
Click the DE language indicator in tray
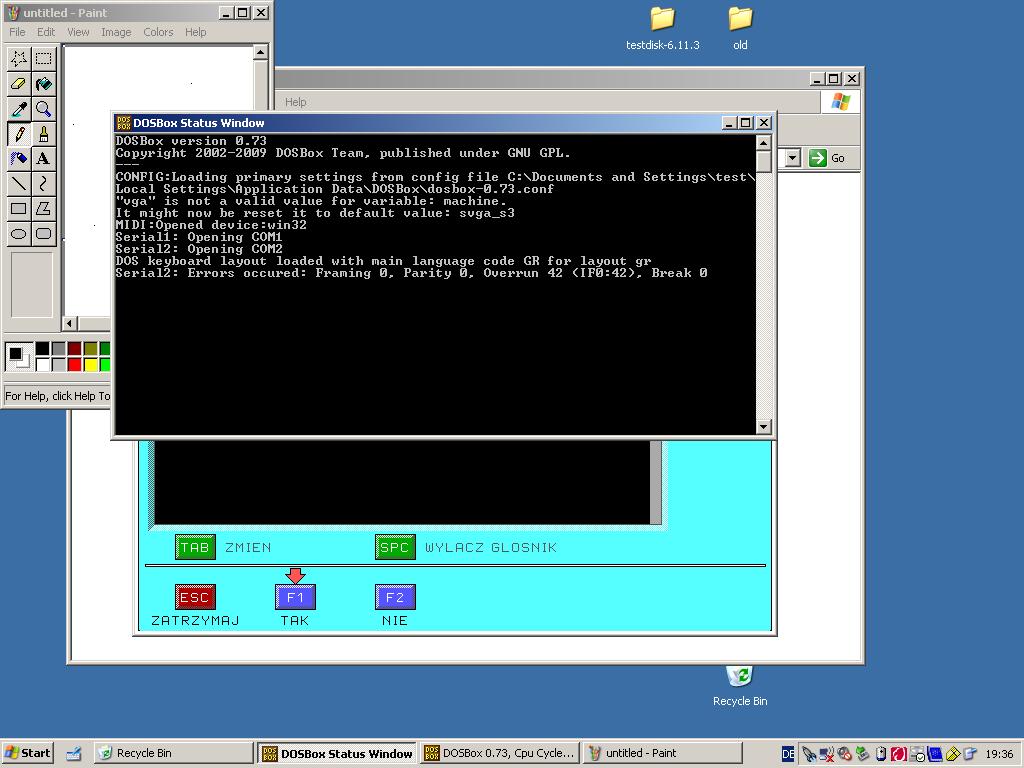pos(788,754)
